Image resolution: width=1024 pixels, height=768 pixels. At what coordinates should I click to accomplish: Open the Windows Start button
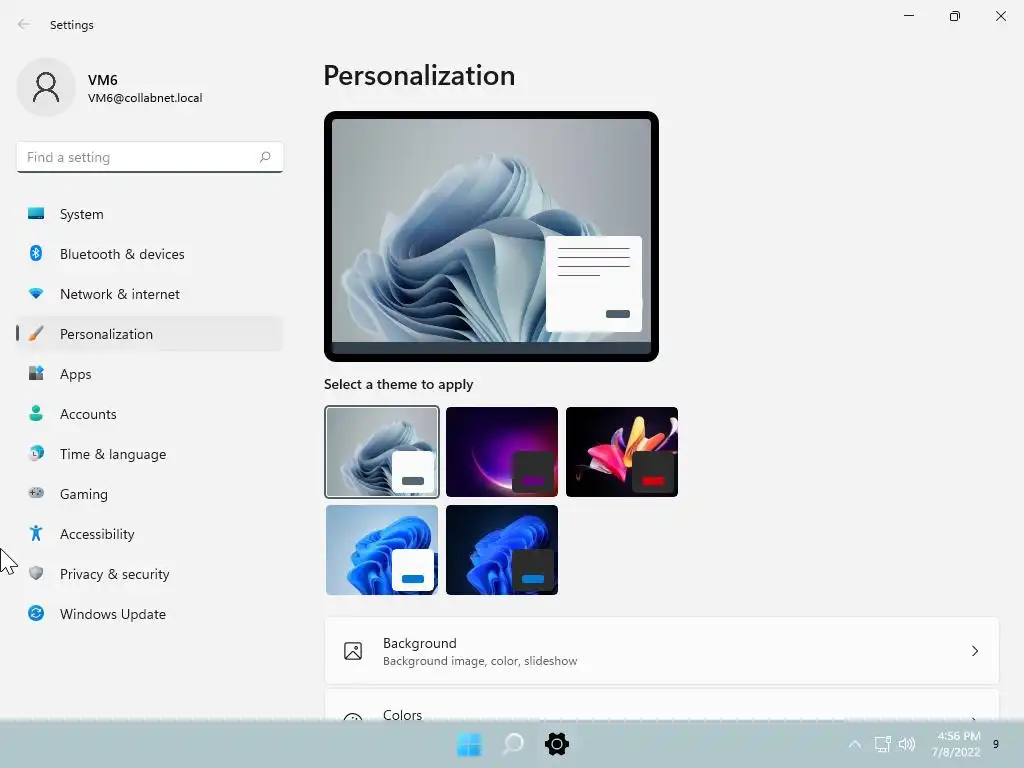(x=469, y=744)
